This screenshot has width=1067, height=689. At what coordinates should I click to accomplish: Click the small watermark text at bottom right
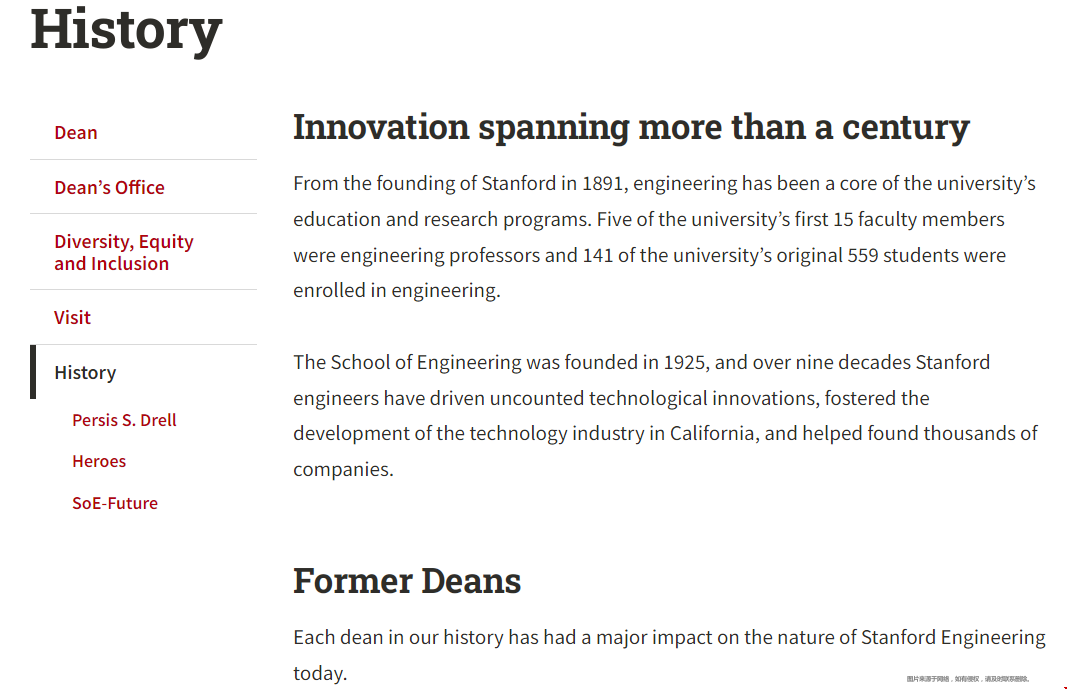click(967, 679)
